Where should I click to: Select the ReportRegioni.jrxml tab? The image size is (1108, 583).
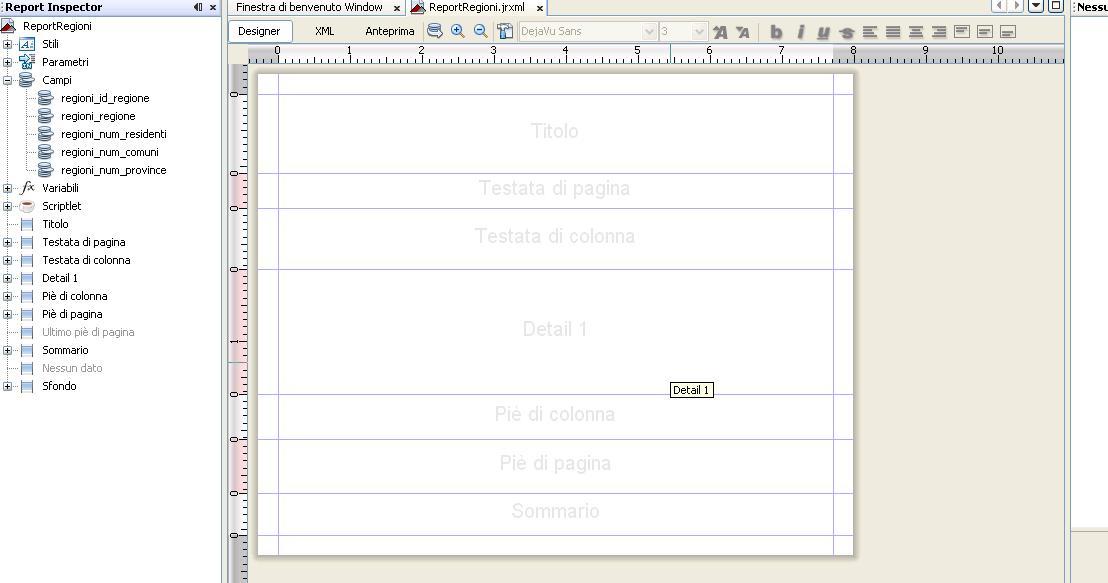click(477, 7)
